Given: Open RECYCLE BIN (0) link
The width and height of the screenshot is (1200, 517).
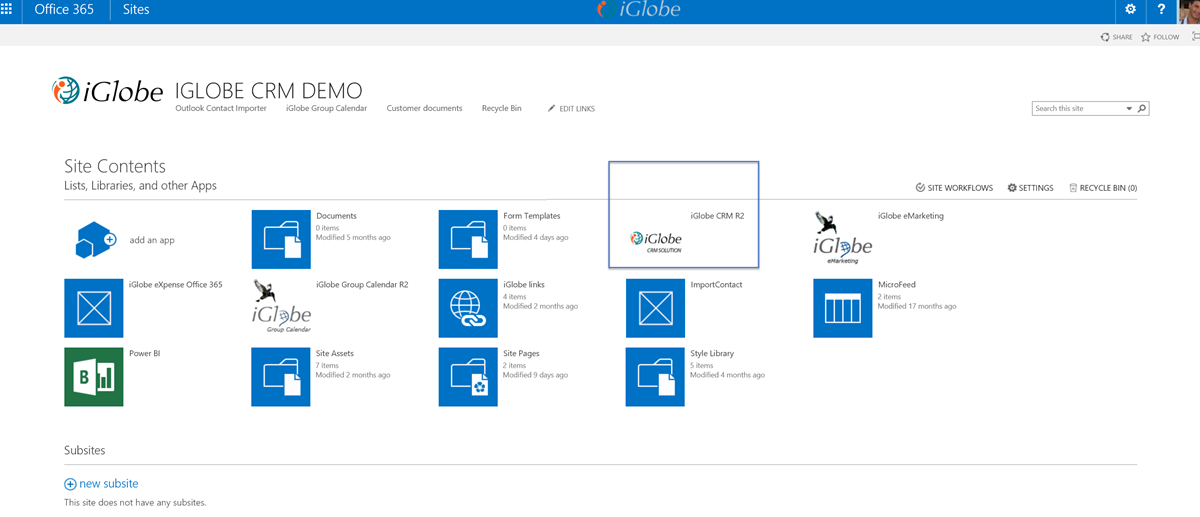Looking at the screenshot, I should click(1103, 188).
